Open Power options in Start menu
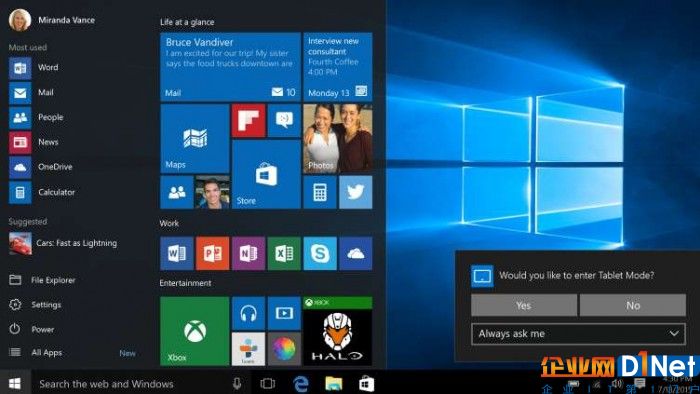Image resolution: width=700 pixels, height=394 pixels. point(32,329)
